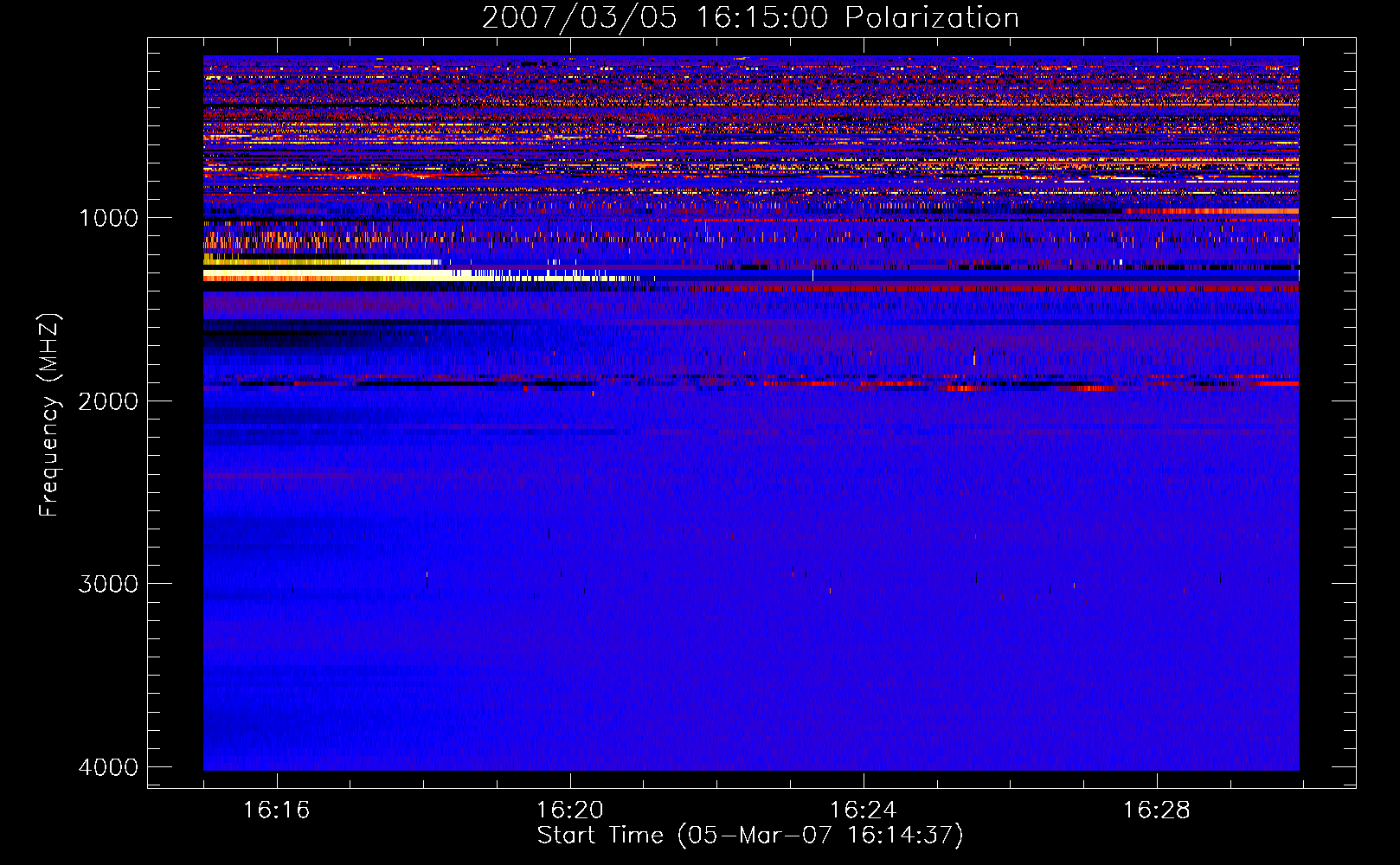Click the '16:20' time axis label

tap(570, 811)
